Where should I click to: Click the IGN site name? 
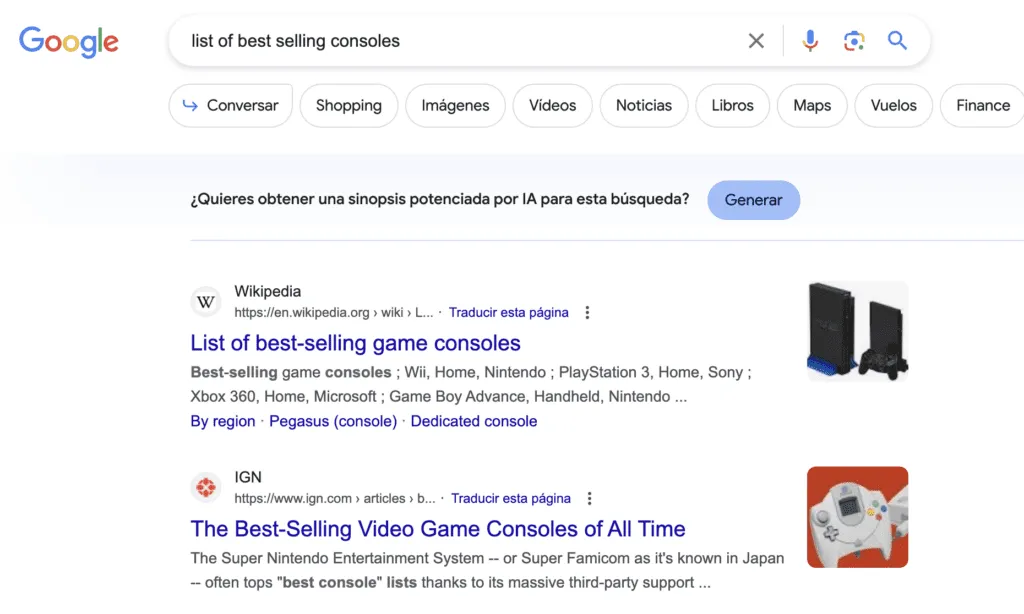(248, 477)
